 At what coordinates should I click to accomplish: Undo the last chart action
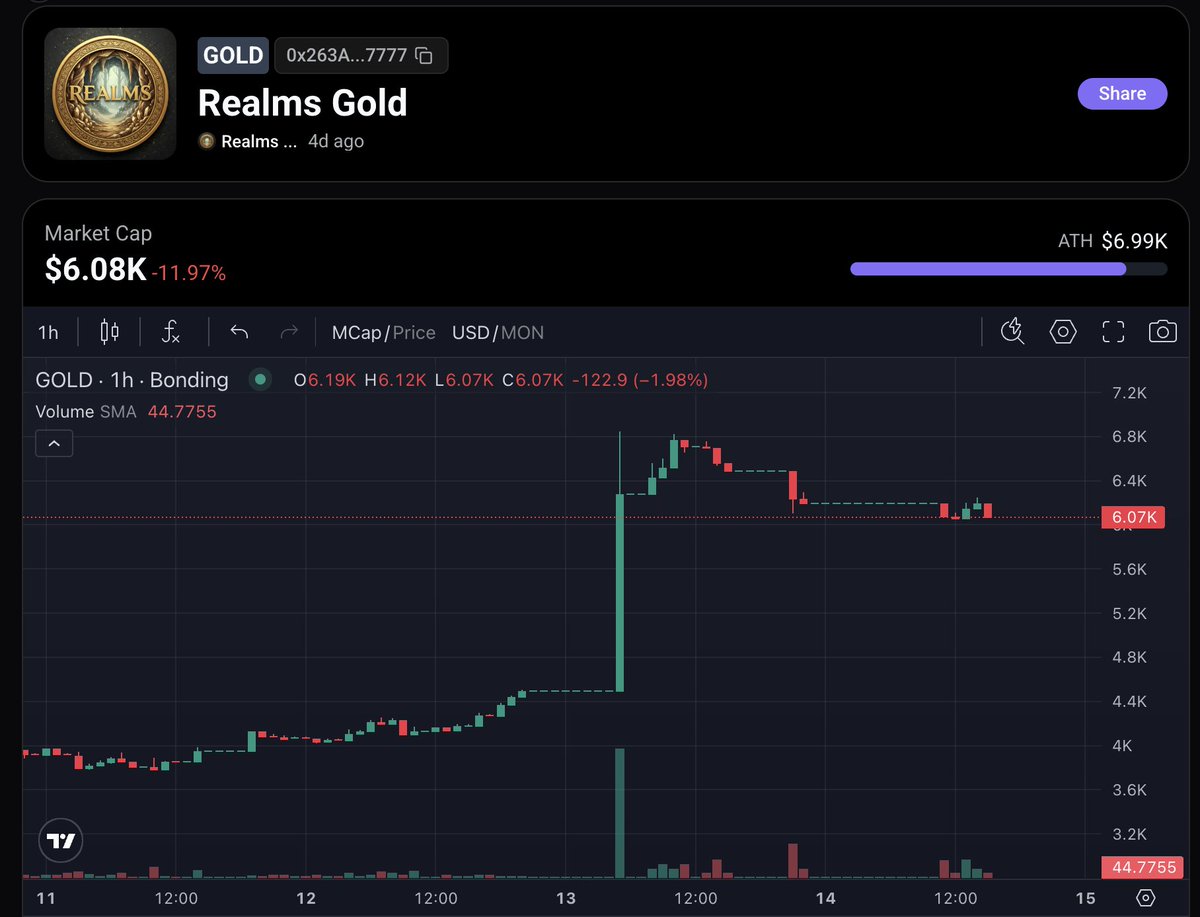[x=239, y=332]
